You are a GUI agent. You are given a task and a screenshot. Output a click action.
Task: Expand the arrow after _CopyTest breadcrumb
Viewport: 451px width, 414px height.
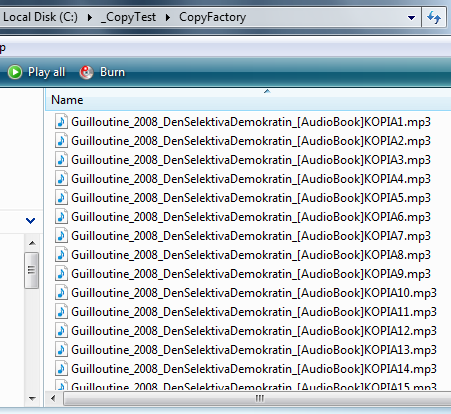(168, 17)
